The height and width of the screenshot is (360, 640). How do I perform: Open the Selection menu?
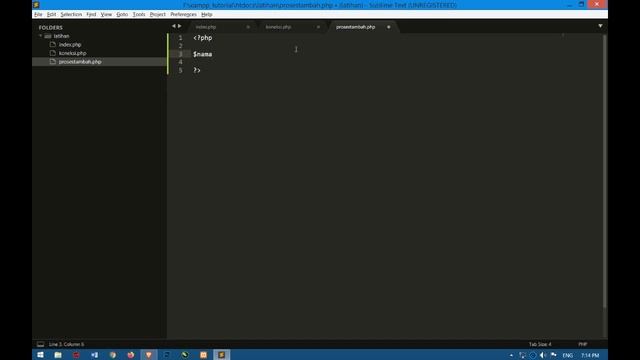(x=71, y=14)
